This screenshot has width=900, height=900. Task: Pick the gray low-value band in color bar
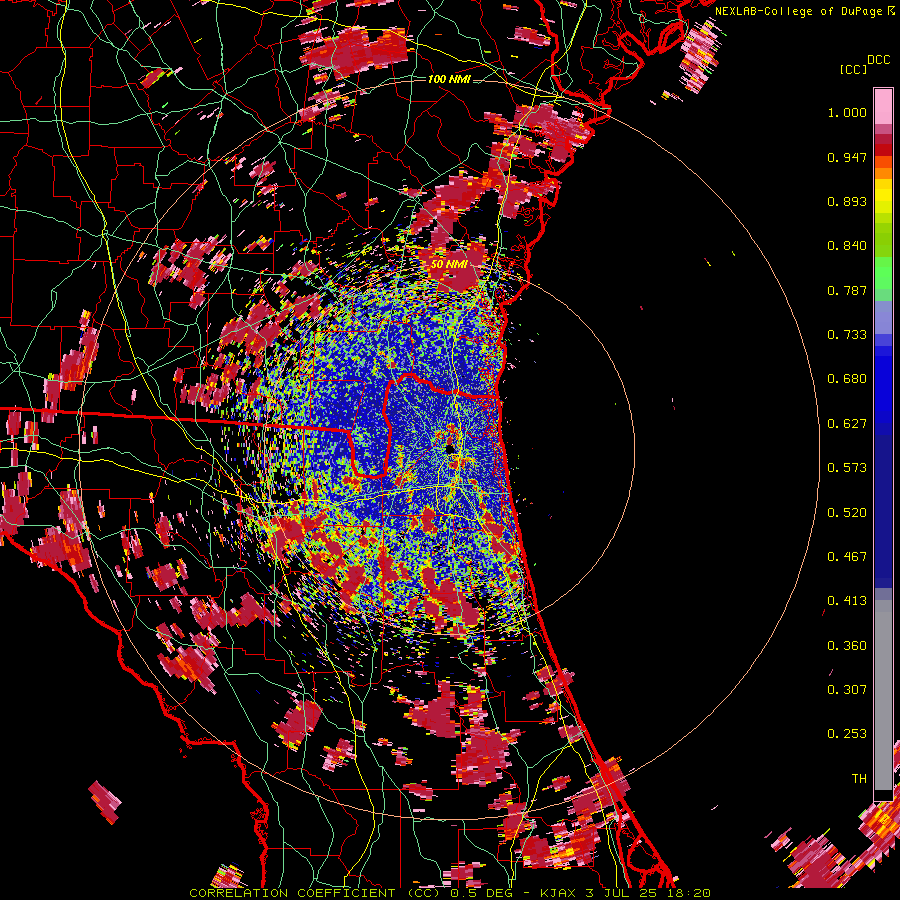point(883,695)
